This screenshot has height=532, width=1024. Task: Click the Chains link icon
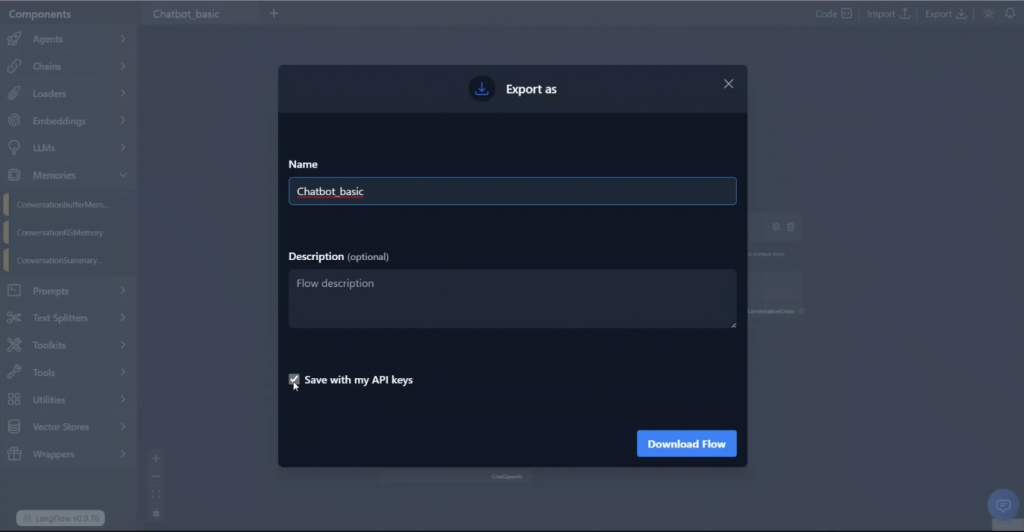tap(14, 67)
